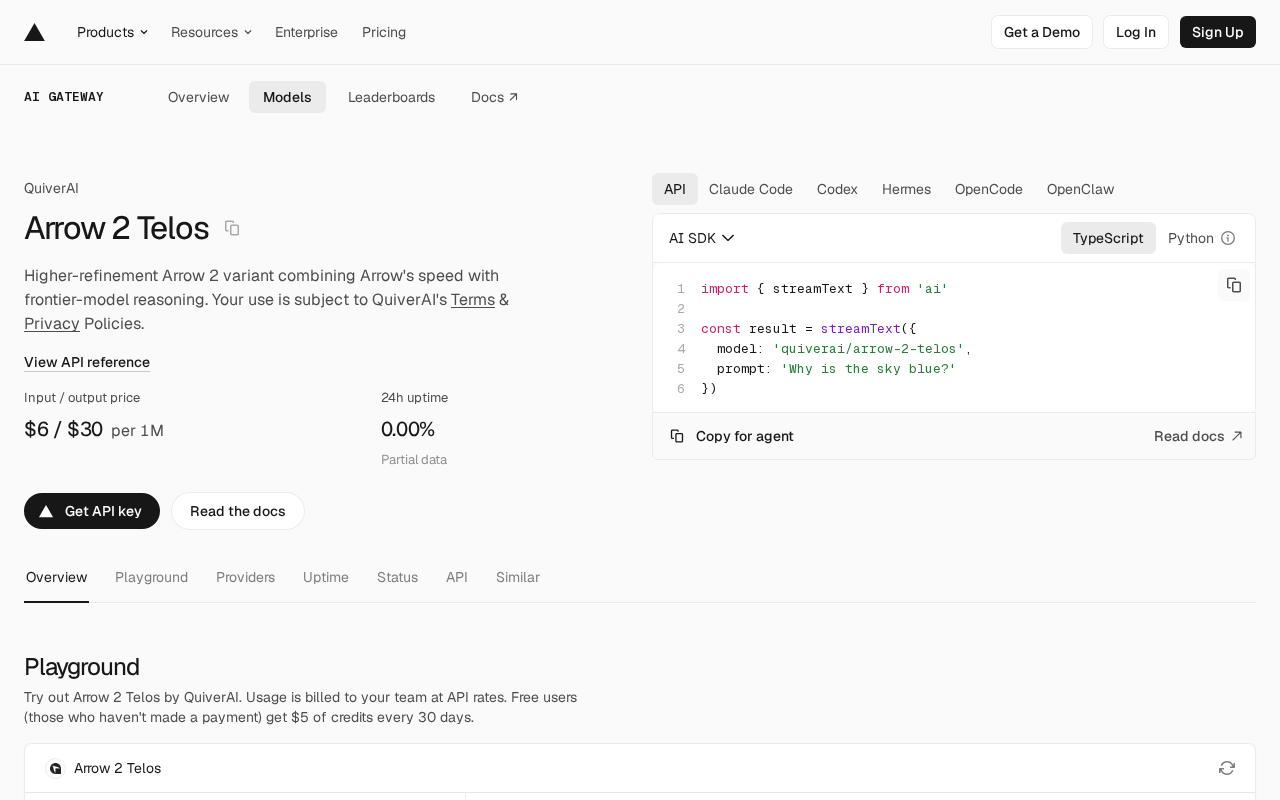Click View API reference link

tap(87, 362)
